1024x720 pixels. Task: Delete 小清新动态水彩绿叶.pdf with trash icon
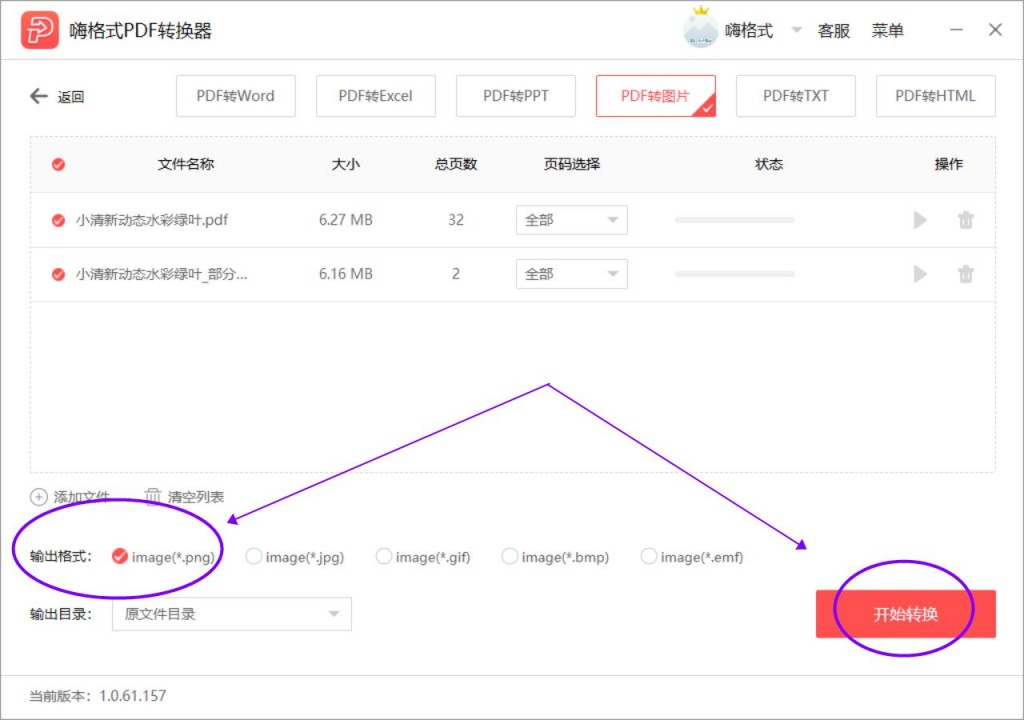966,220
